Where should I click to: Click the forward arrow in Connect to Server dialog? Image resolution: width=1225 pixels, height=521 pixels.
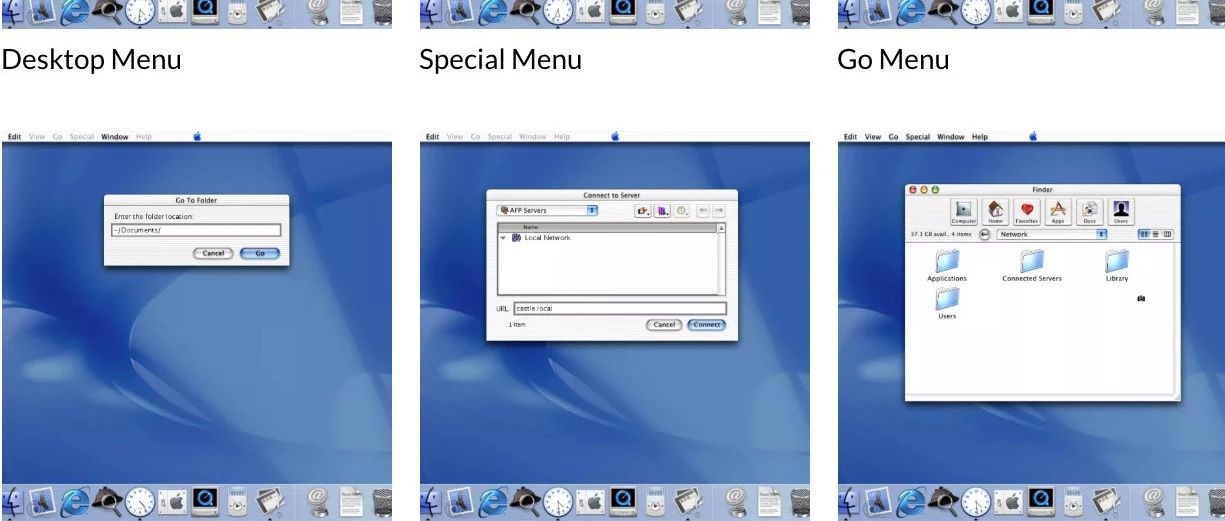[x=718, y=211]
